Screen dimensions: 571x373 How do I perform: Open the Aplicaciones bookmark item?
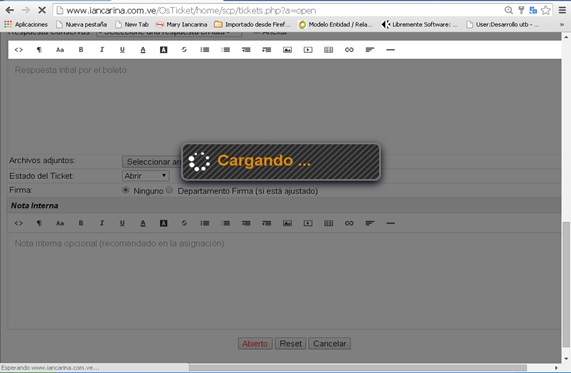pyautogui.click(x=26, y=24)
